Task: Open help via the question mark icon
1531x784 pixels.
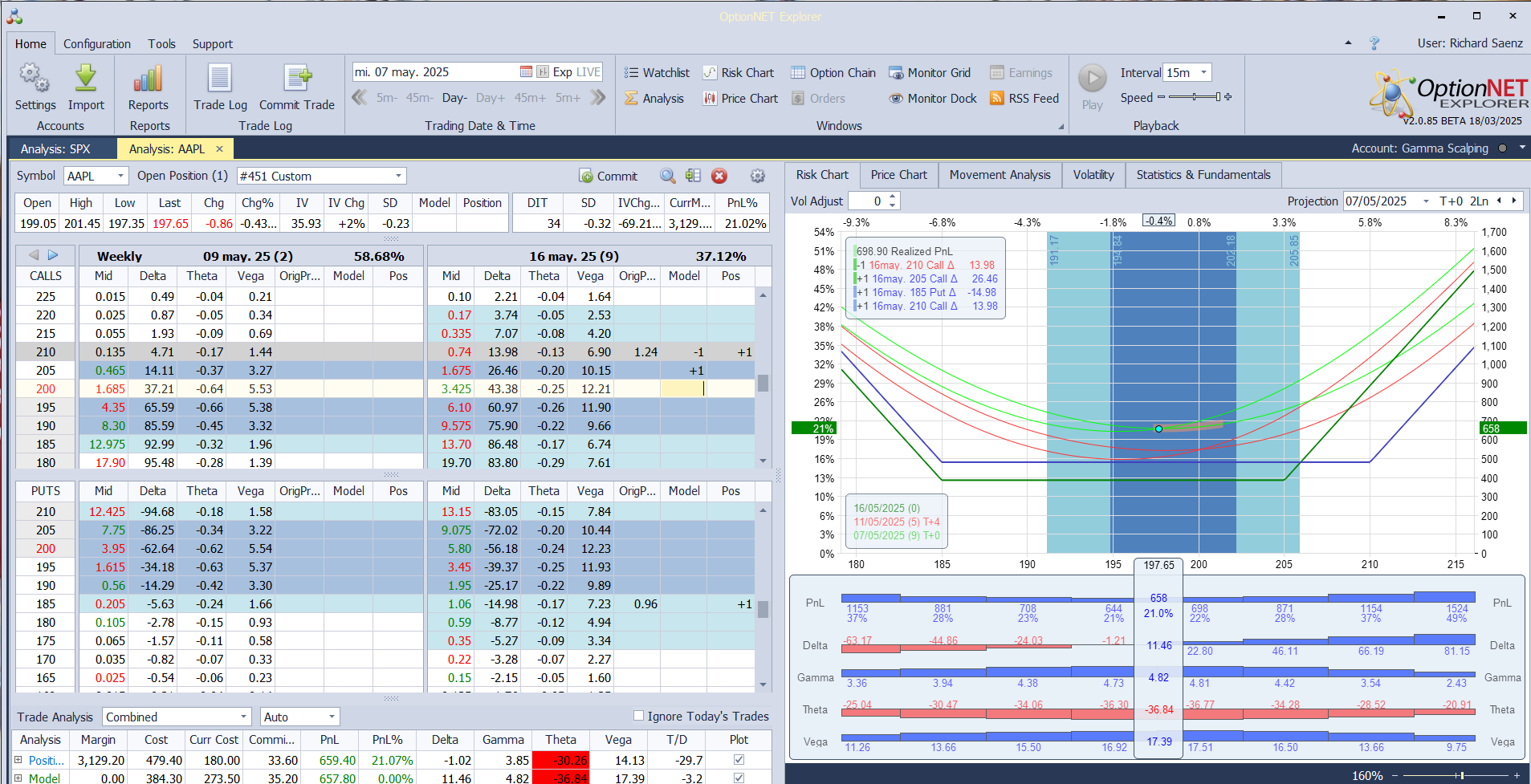Action: [1374, 43]
